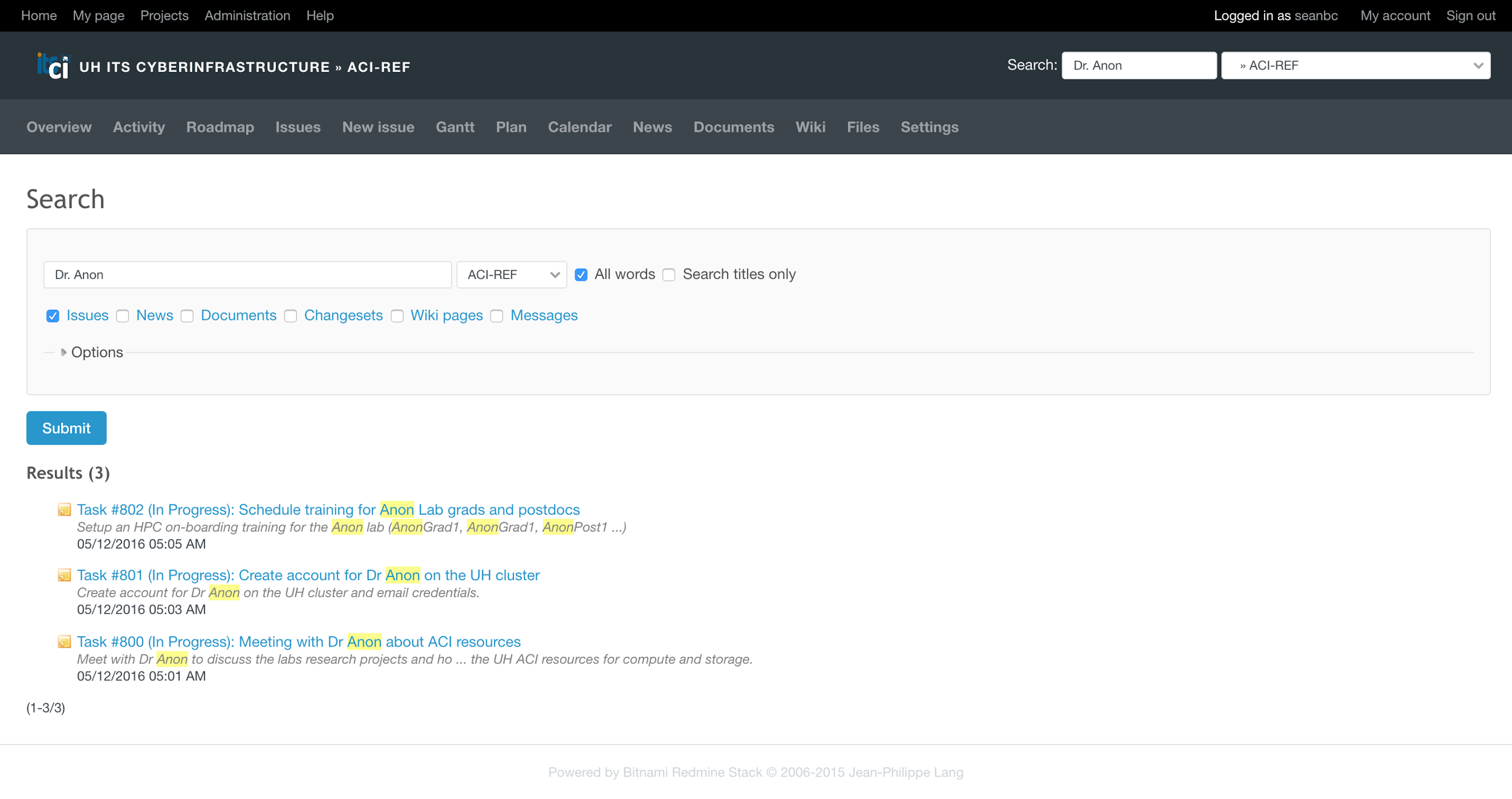
Task: Click the issue icon beside Task #800
Action: pos(64,642)
